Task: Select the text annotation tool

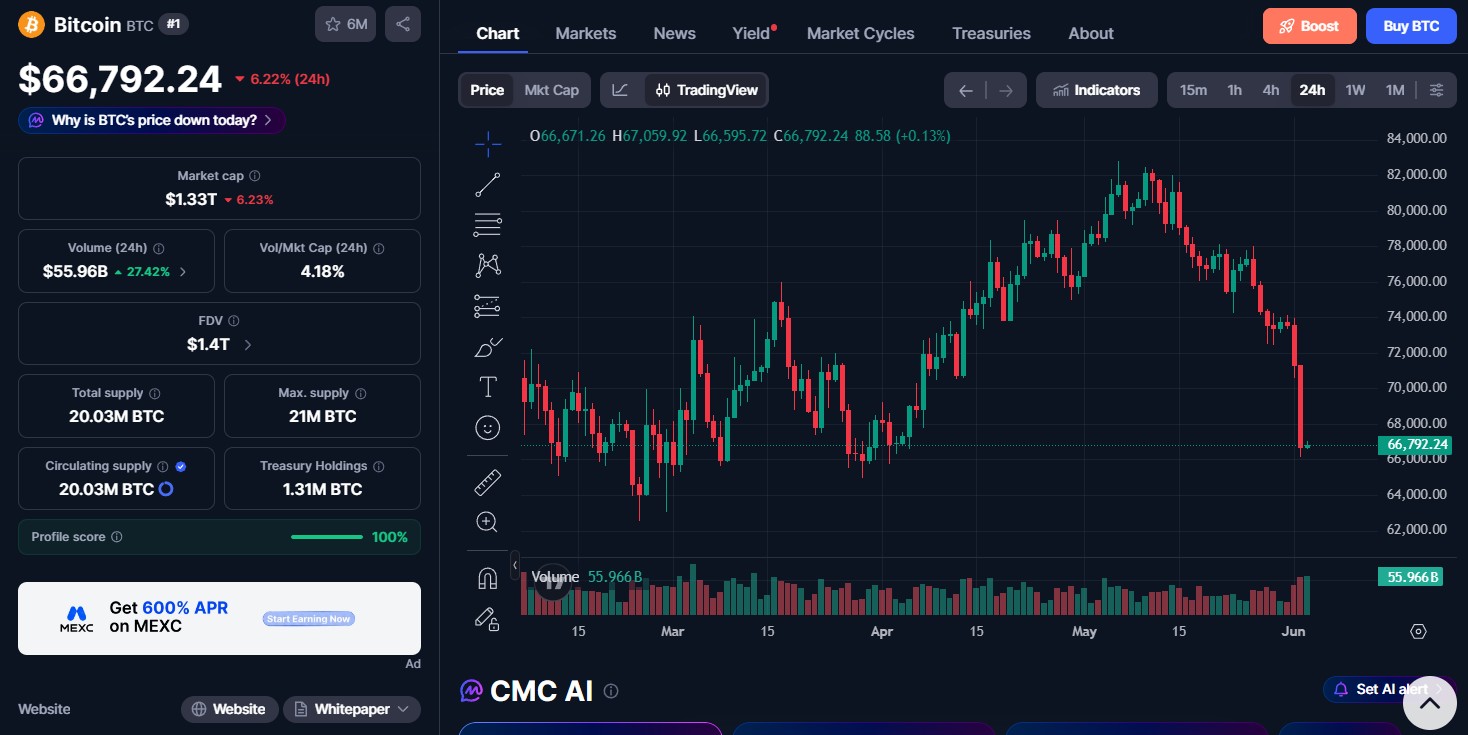Action: click(x=488, y=387)
